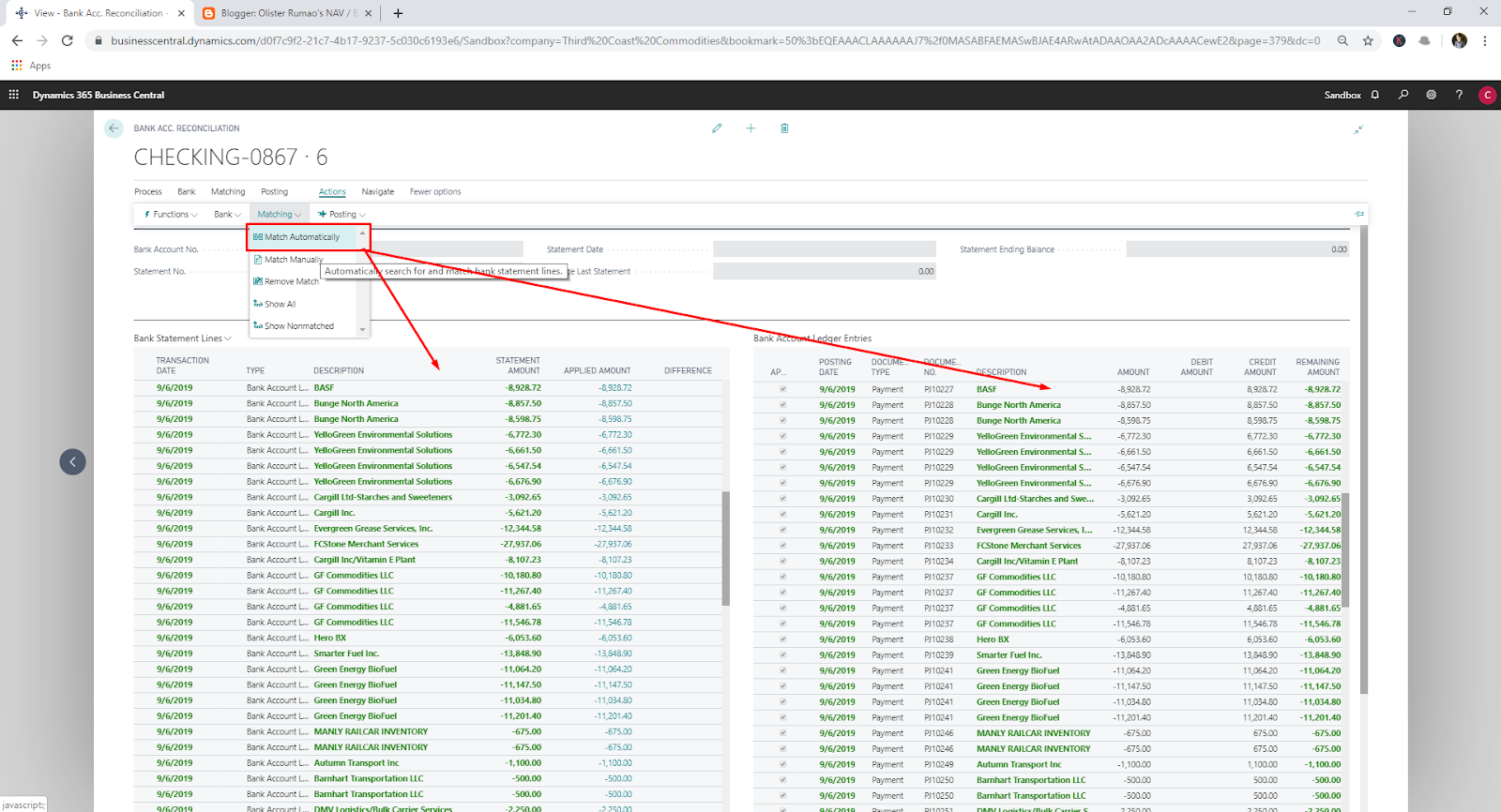Open the browser zoom magnifier icon
The height and width of the screenshot is (812, 1501).
point(1342,40)
